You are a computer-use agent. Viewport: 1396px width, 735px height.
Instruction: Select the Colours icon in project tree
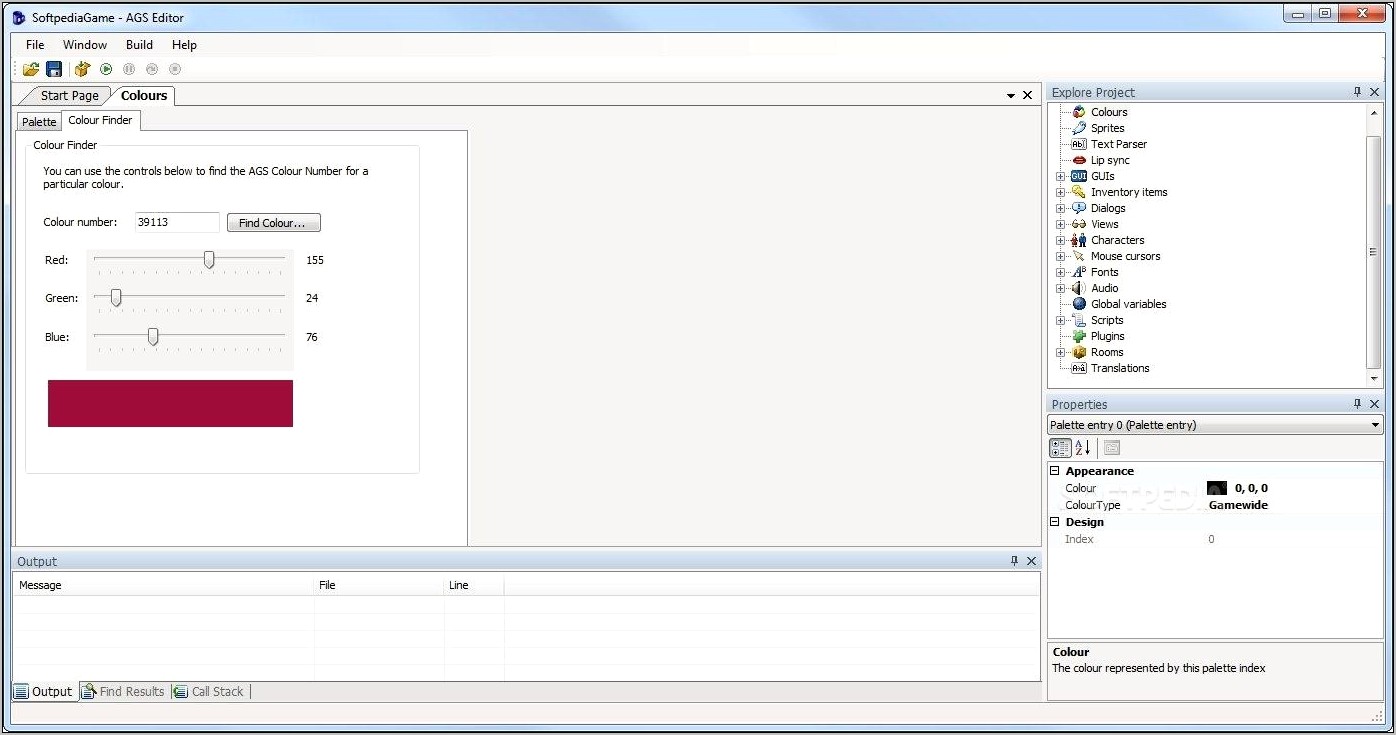click(x=1079, y=112)
